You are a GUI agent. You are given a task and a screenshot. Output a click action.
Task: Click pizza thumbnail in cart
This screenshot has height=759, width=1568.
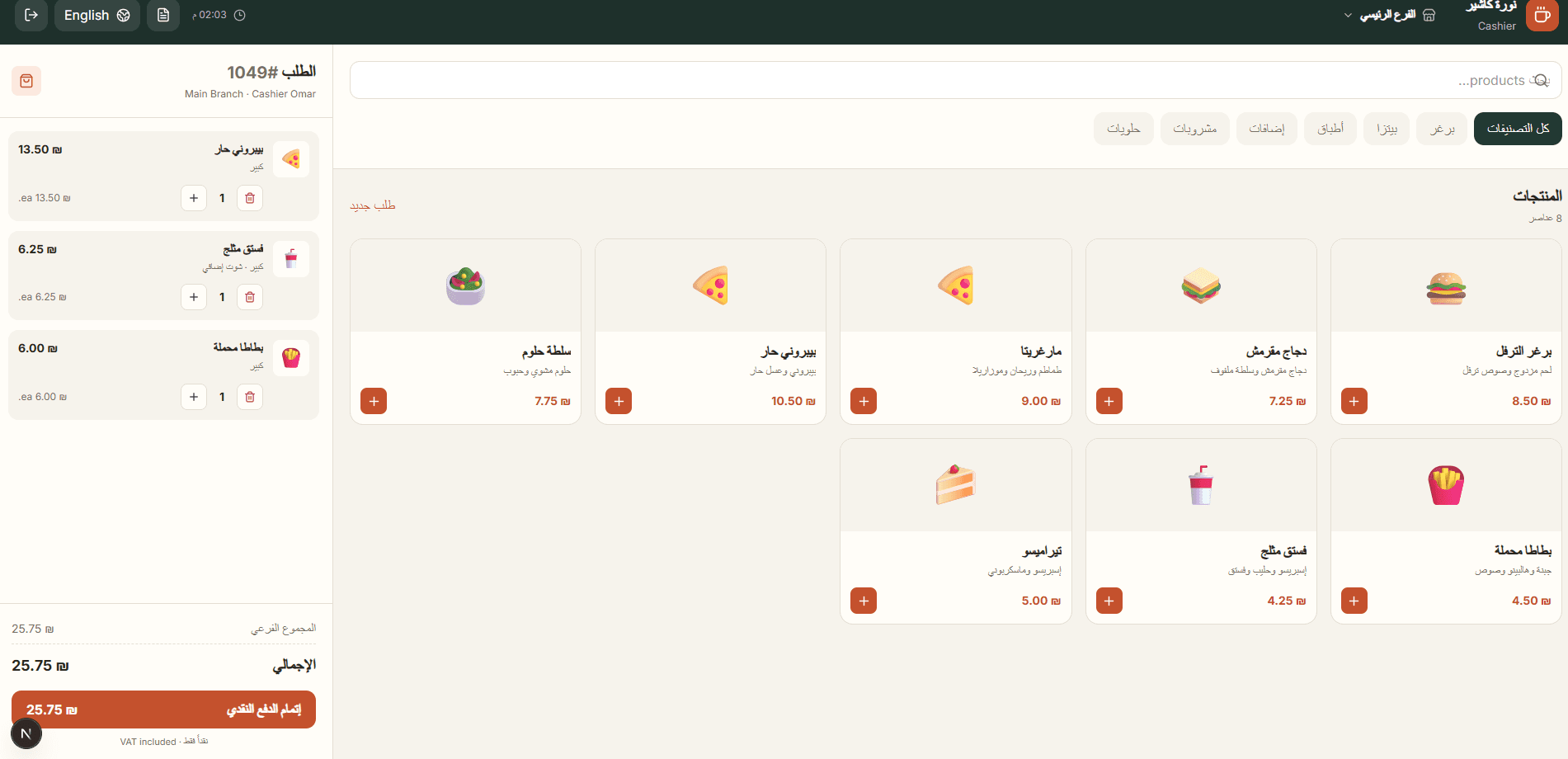coord(291,159)
